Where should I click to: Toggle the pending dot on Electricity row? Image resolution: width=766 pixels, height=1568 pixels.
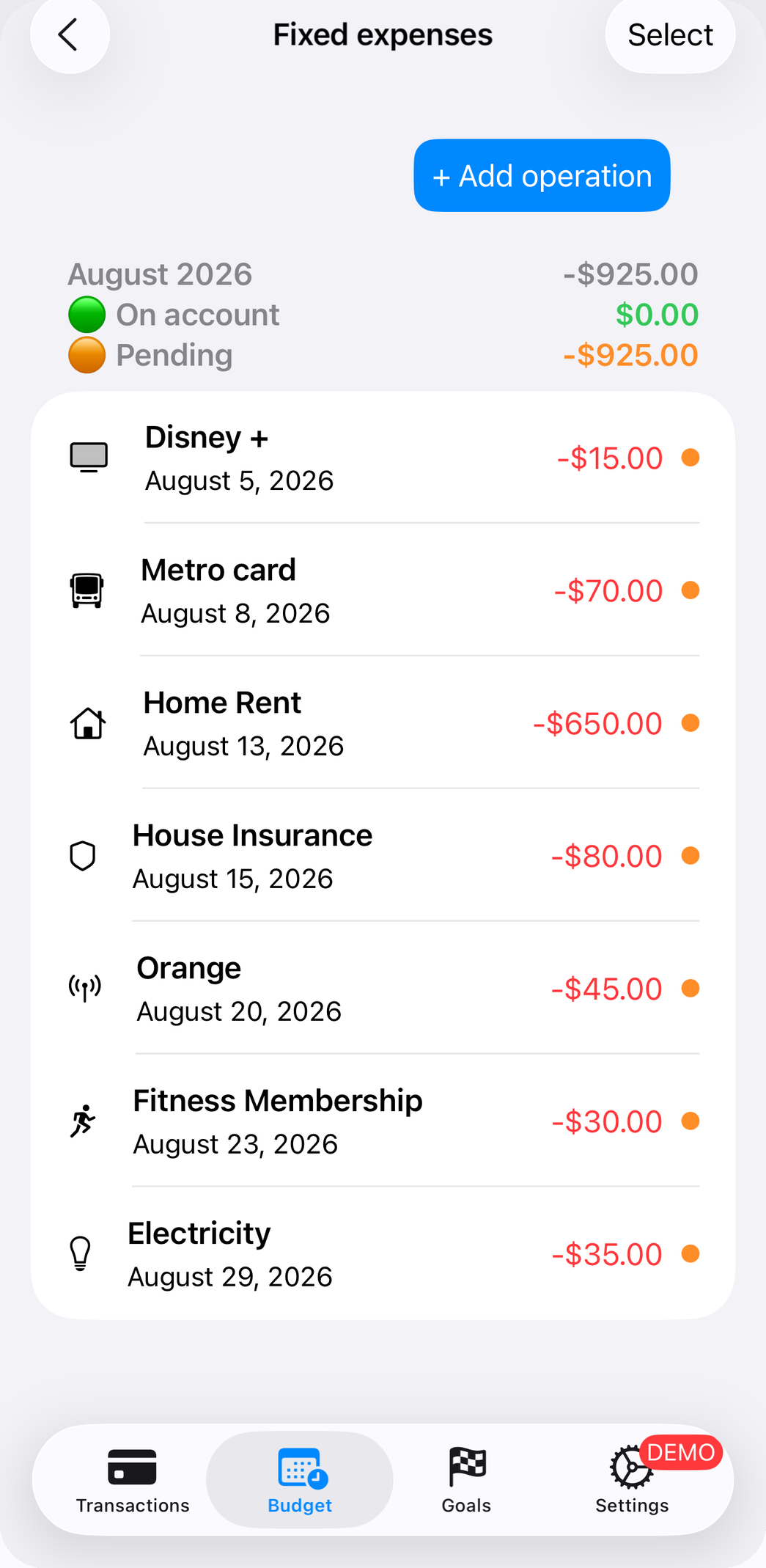690,1254
